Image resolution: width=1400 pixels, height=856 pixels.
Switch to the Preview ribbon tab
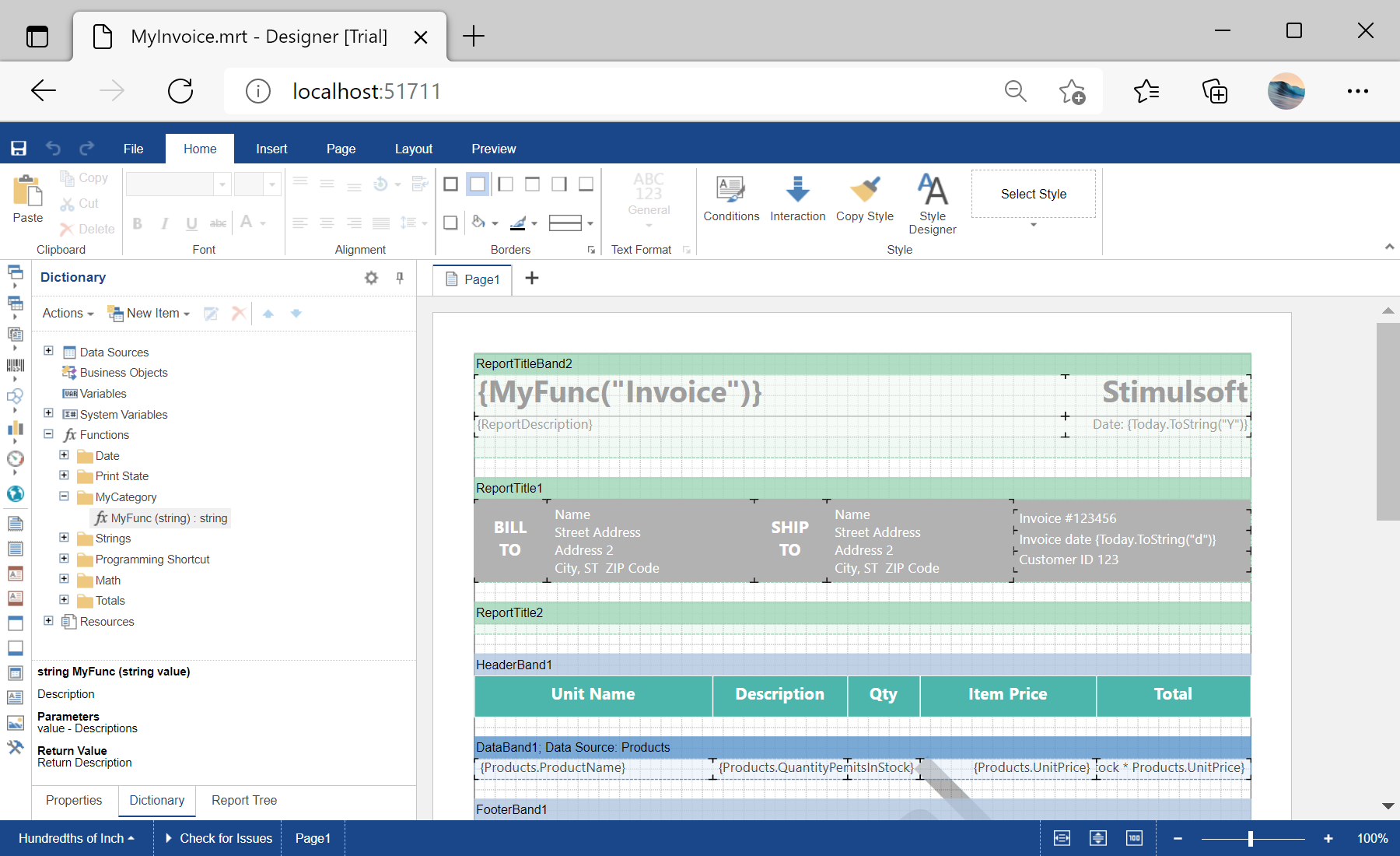click(493, 149)
